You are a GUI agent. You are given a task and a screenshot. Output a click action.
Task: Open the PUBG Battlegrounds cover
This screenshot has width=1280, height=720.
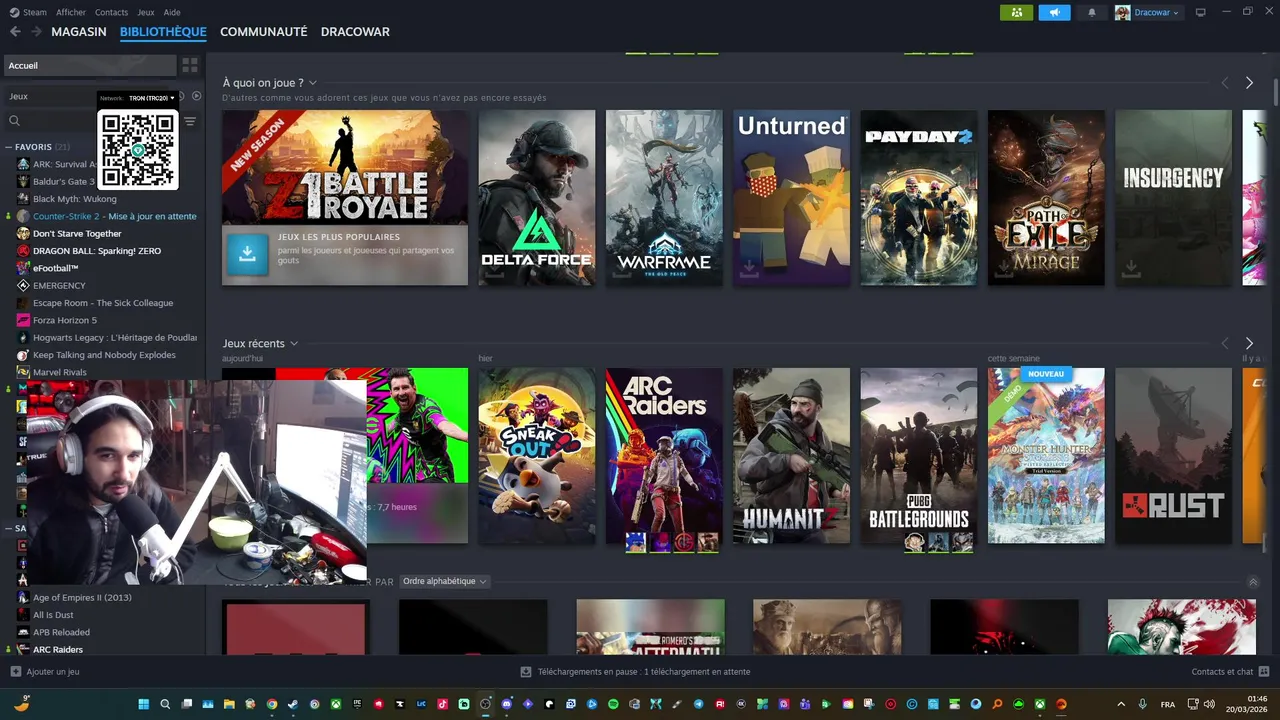919,455
